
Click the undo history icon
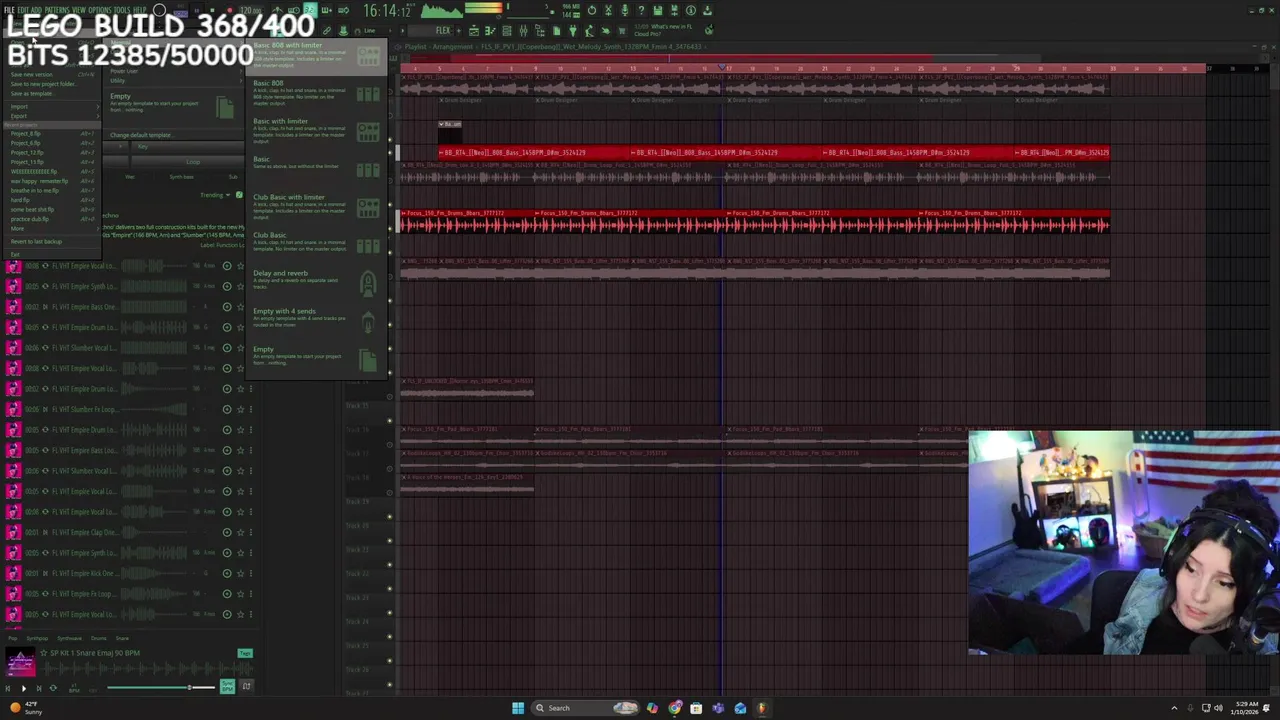point(592,10)
